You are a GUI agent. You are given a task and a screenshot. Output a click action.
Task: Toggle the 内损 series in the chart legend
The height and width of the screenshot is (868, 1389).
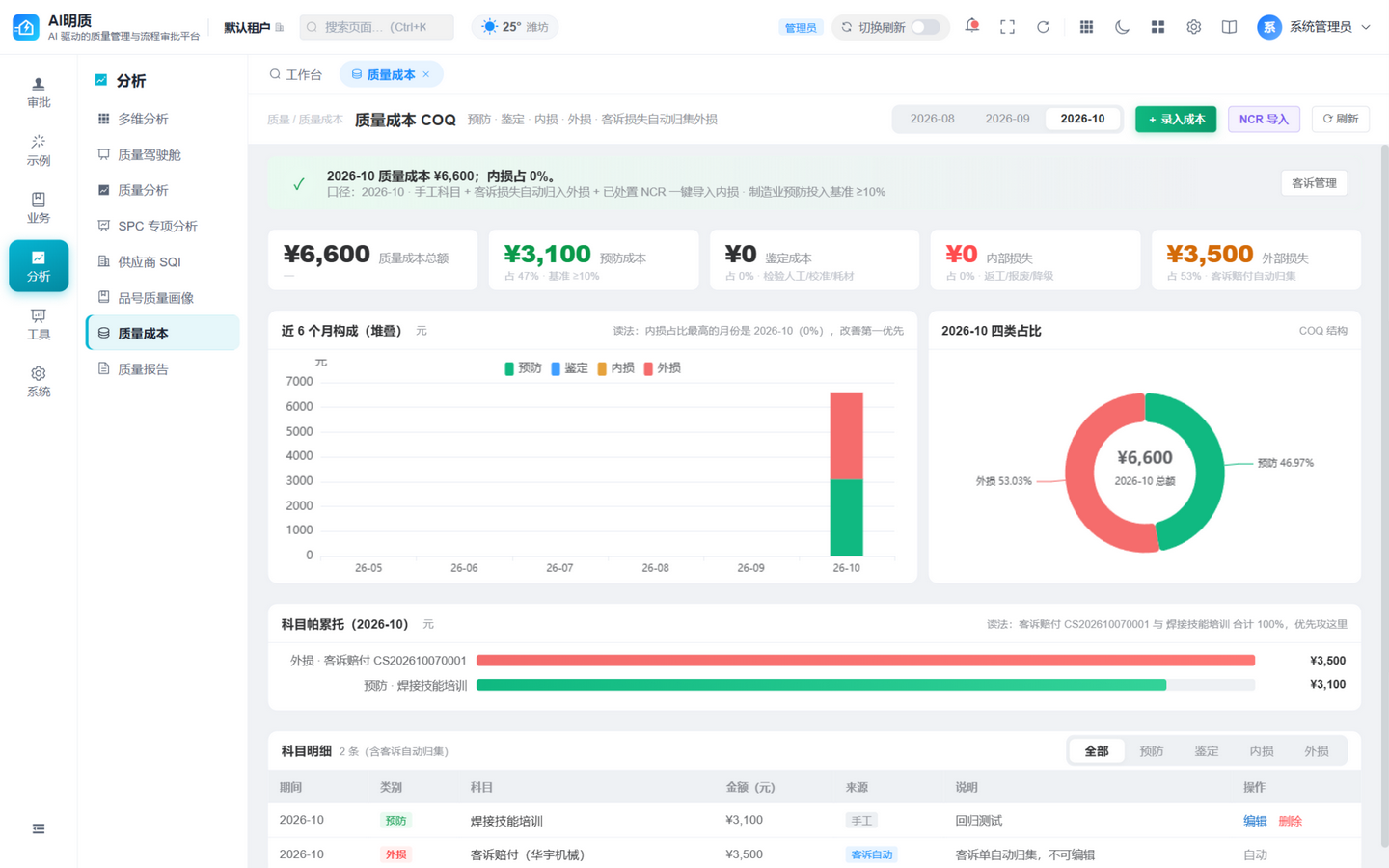615,368
